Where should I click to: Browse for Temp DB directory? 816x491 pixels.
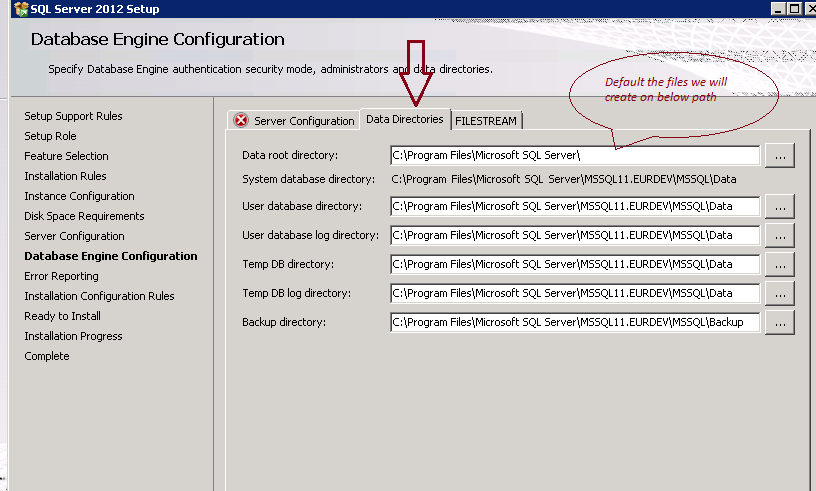[780, 265]
